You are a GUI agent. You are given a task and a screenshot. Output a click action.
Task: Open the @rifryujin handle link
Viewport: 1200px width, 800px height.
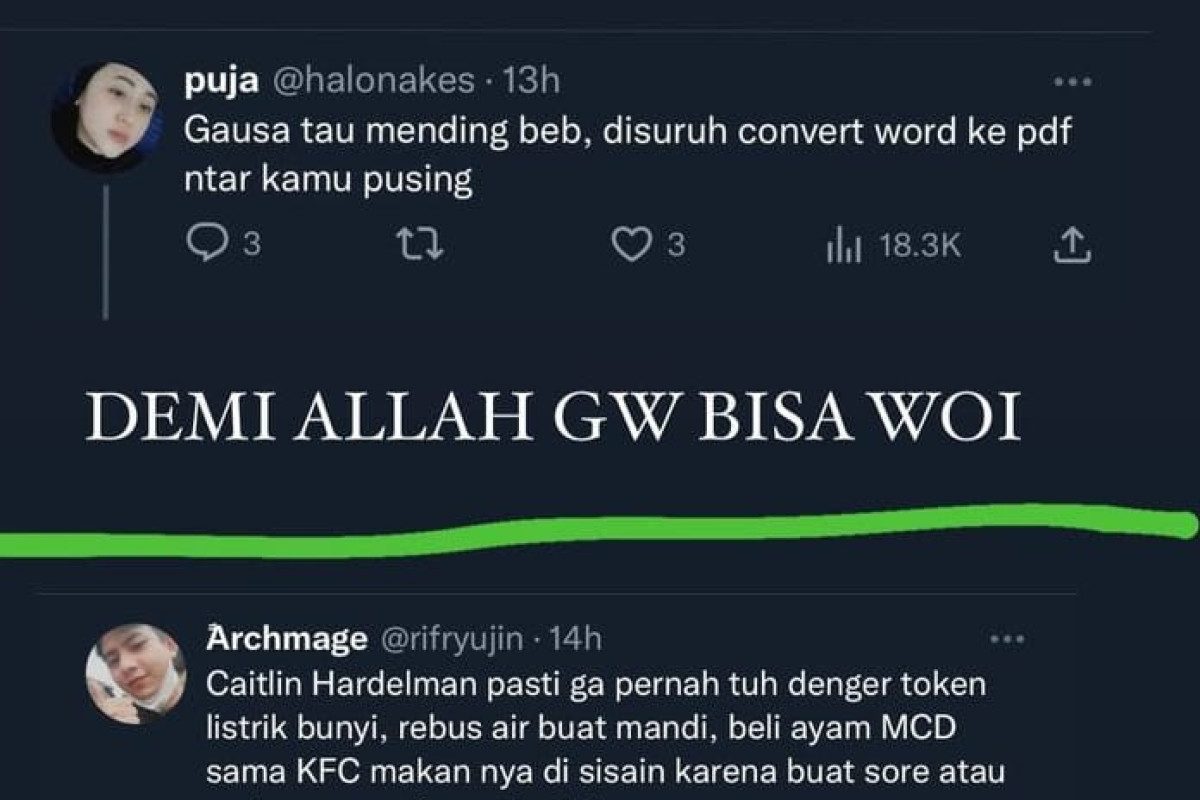coord(449,638)
